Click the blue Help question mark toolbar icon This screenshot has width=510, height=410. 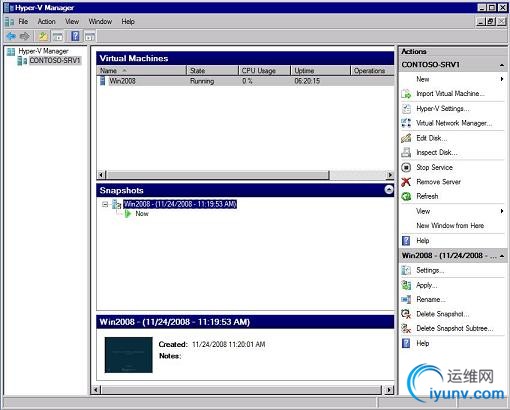[75, 36]
